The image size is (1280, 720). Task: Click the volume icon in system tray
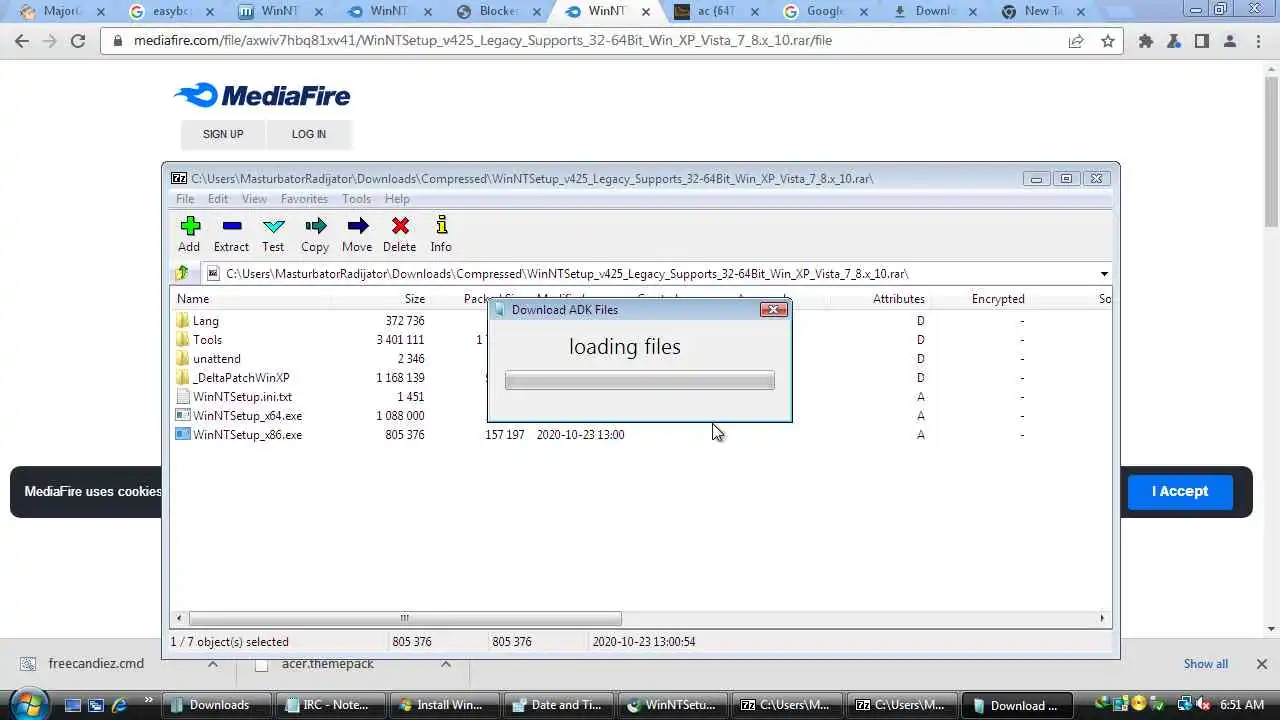coord(1201,704)
